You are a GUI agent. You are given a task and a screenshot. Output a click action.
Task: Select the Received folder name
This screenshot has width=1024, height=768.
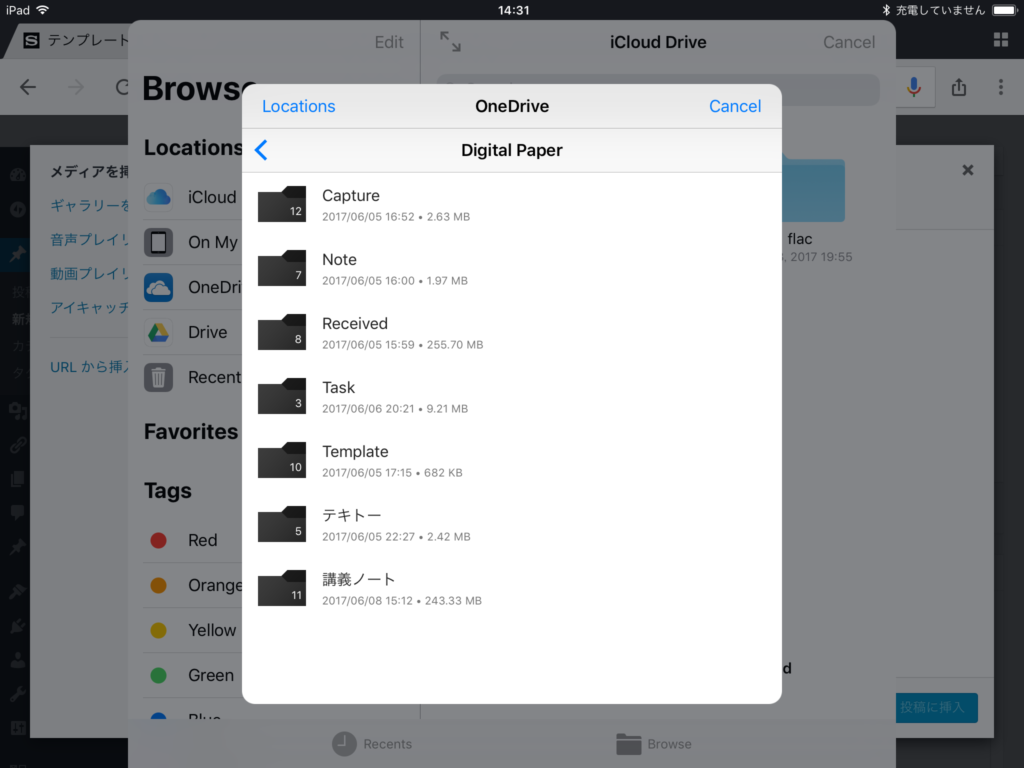tap(355, 323)
